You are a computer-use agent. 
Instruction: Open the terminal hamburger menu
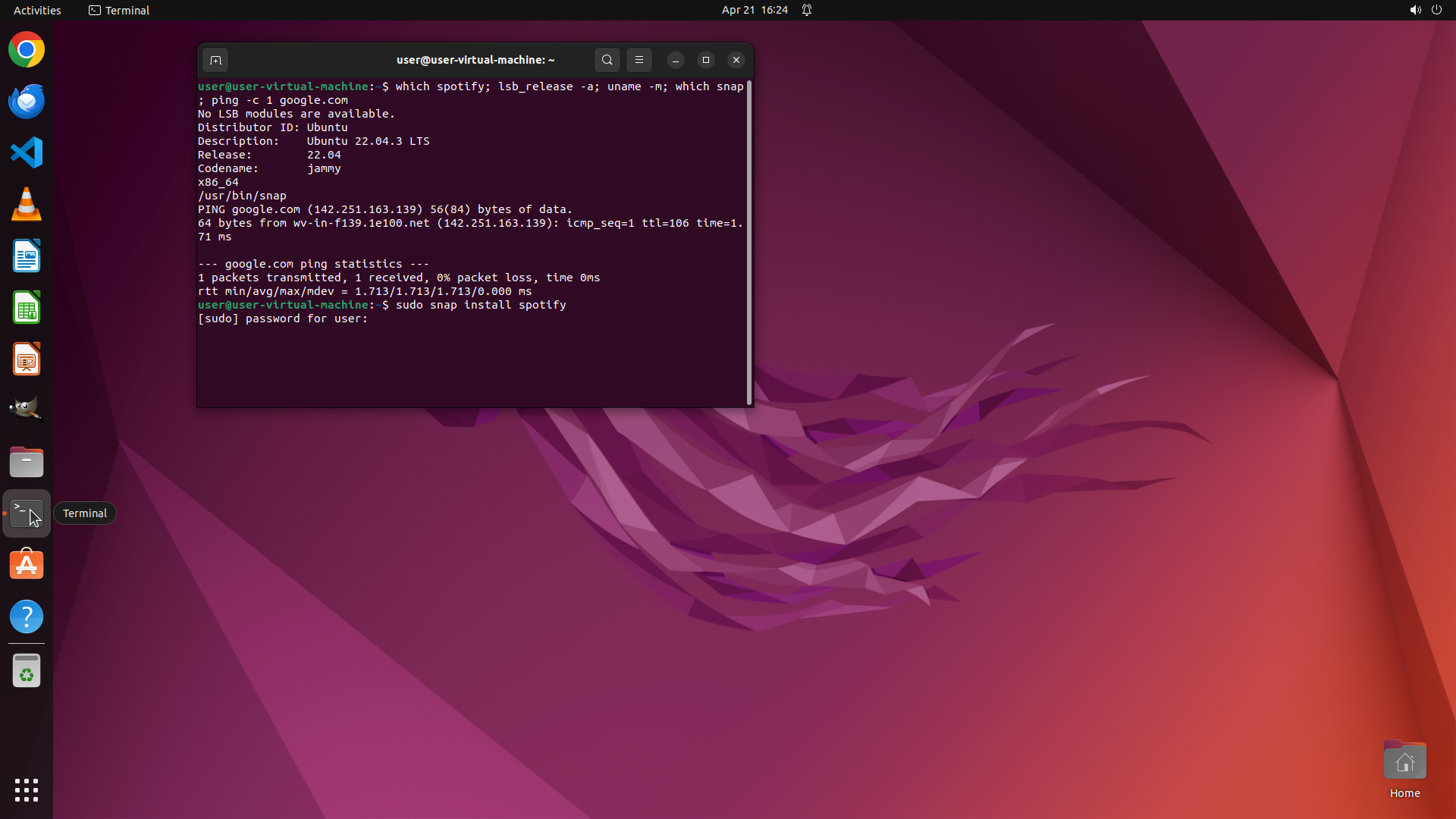639,60
